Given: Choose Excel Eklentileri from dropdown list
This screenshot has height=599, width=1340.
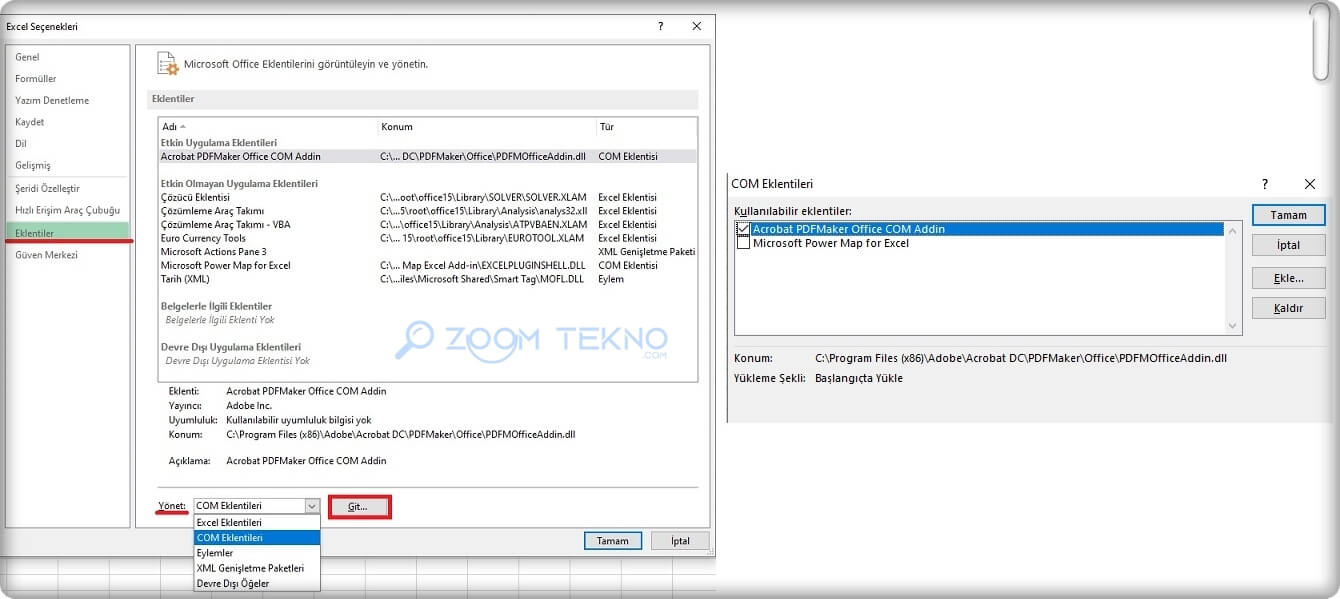Looking at the screenshot, I should 257,522.
